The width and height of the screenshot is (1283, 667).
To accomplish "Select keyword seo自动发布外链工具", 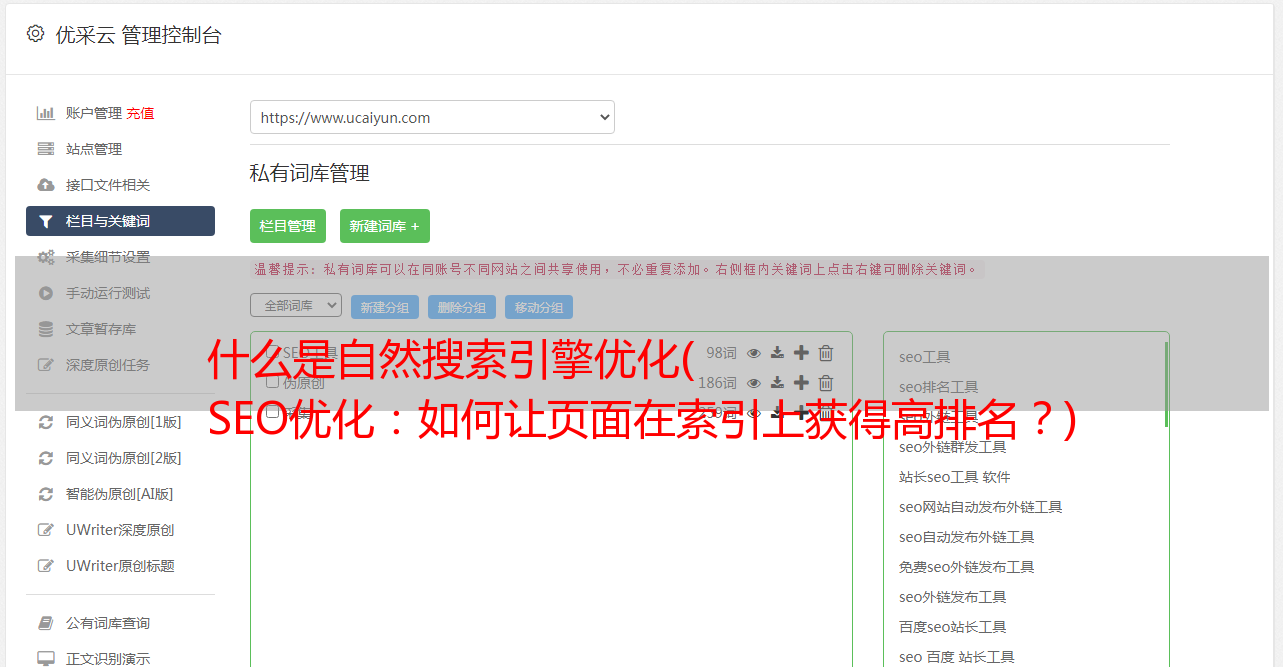I will click(967, 537).
